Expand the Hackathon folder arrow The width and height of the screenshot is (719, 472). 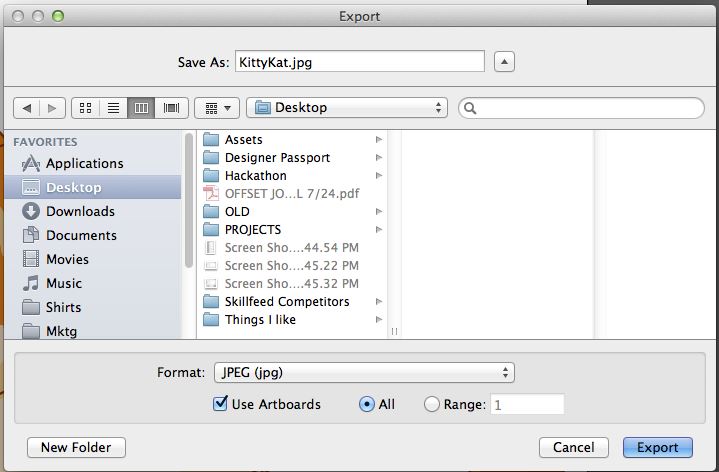tap(379, 175)
